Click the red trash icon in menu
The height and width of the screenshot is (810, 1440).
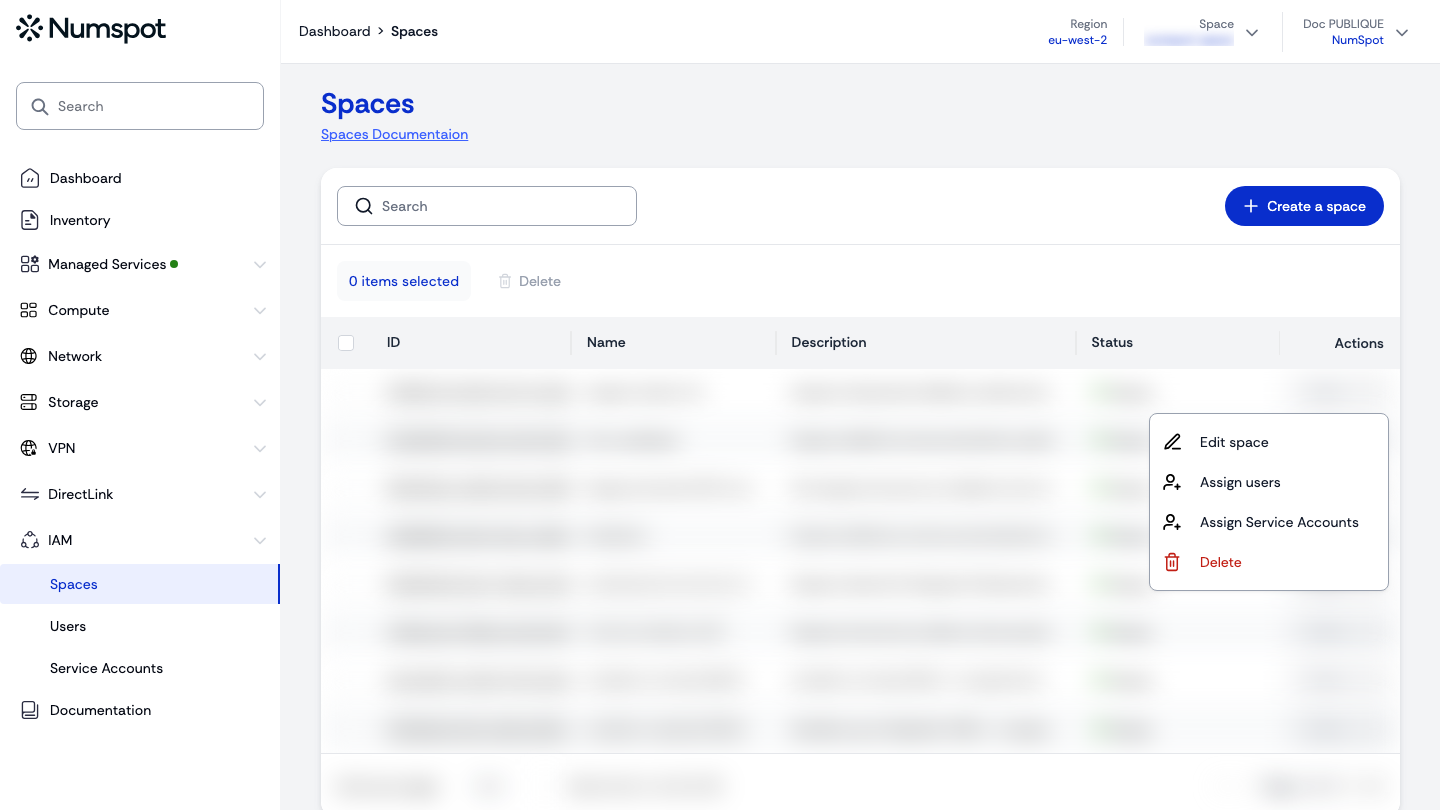[1172, 562]
